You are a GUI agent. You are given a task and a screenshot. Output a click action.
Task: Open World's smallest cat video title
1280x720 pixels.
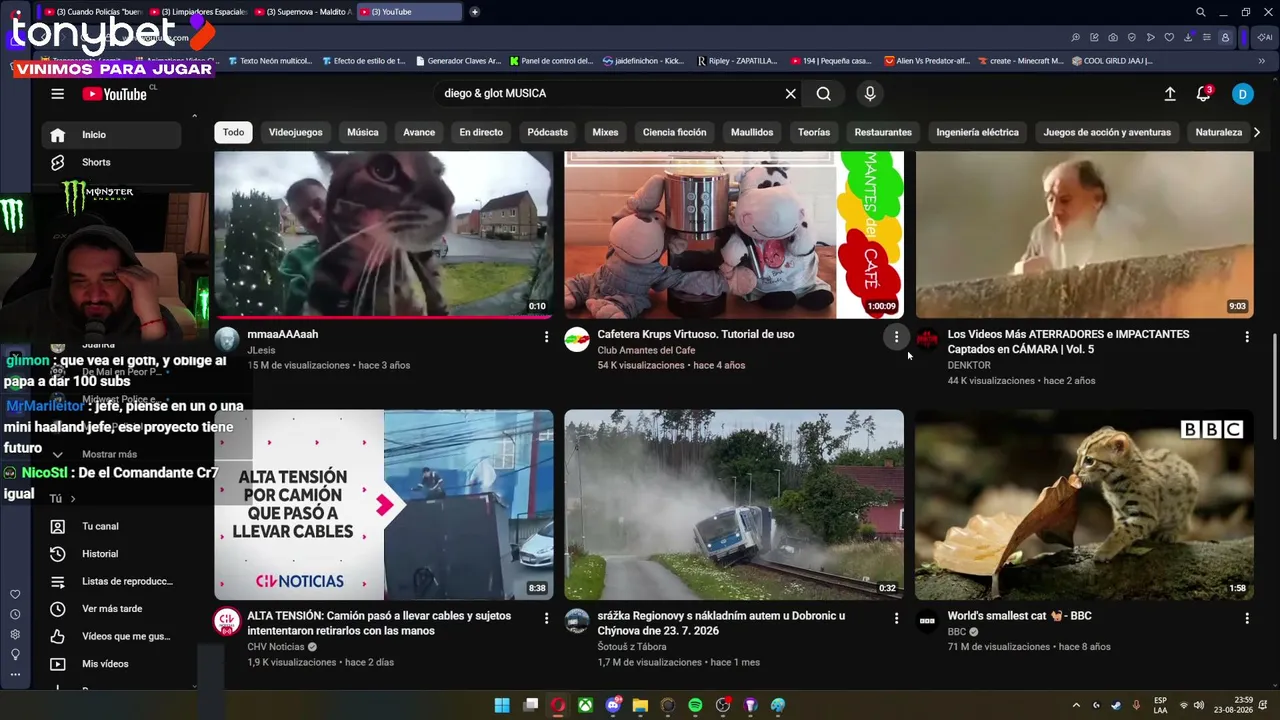coord(1019,616)
